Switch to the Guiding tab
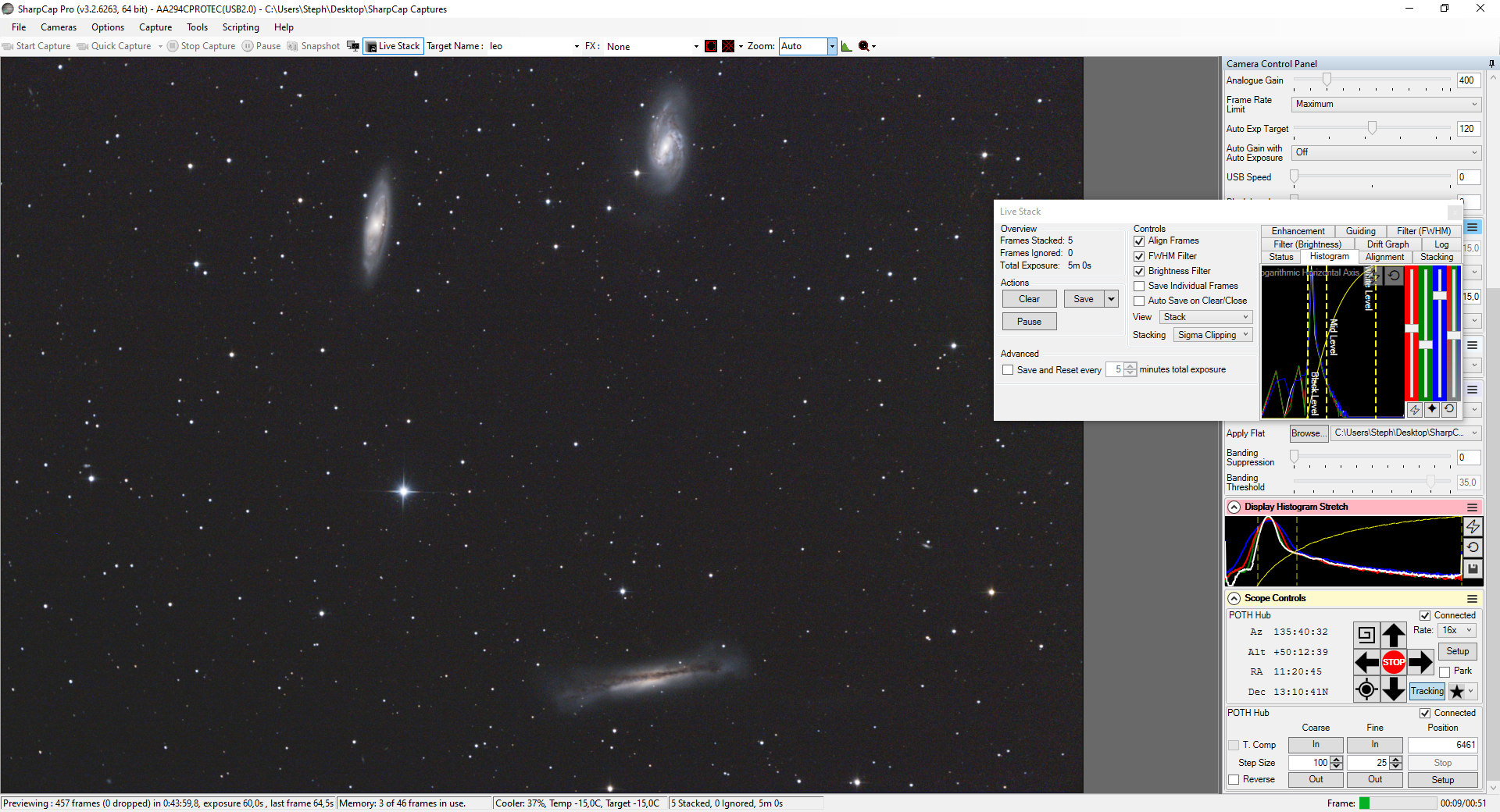This screenshot has height=812, width=1500. click(1360, 231)
